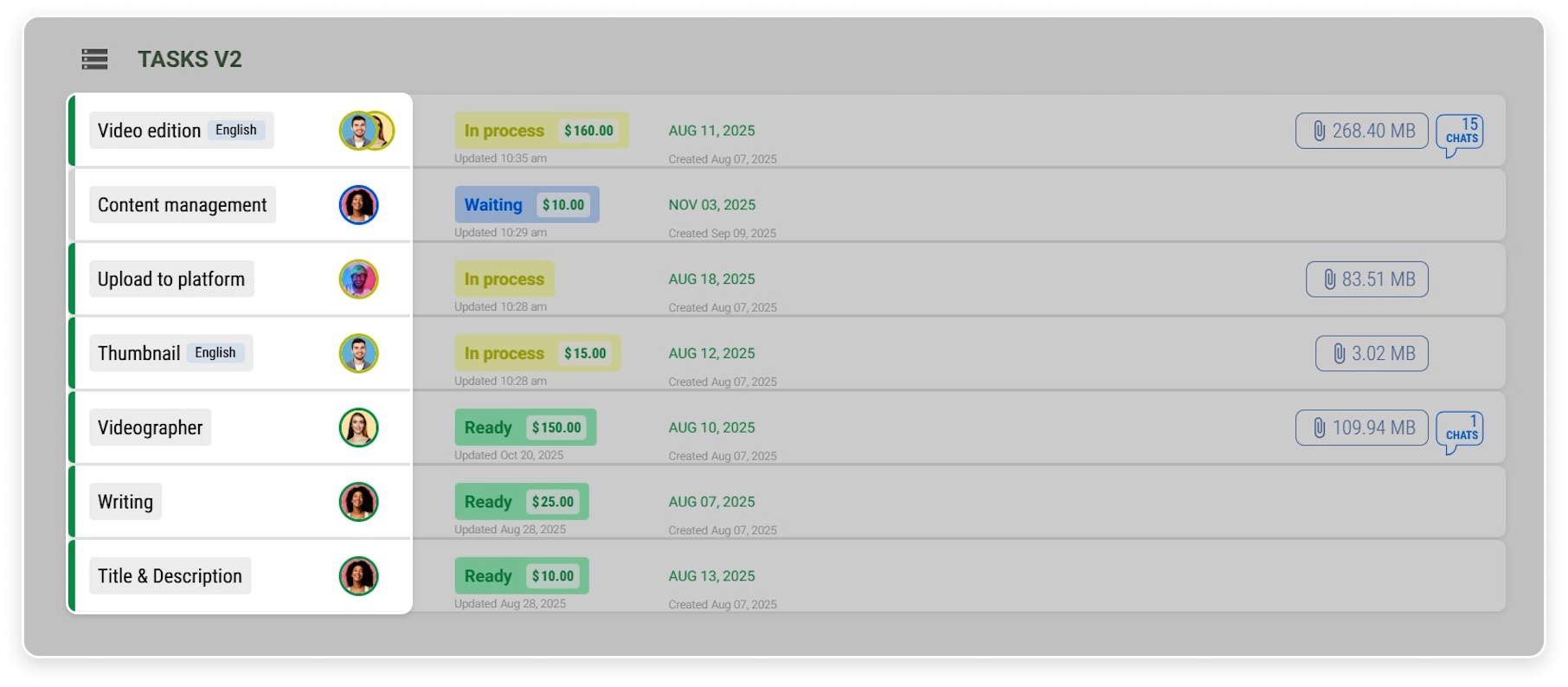This screenshot has height=687, width=1568.
Task: Click the AUG 18, 2025 due date
Action: [x=711, y=279]
